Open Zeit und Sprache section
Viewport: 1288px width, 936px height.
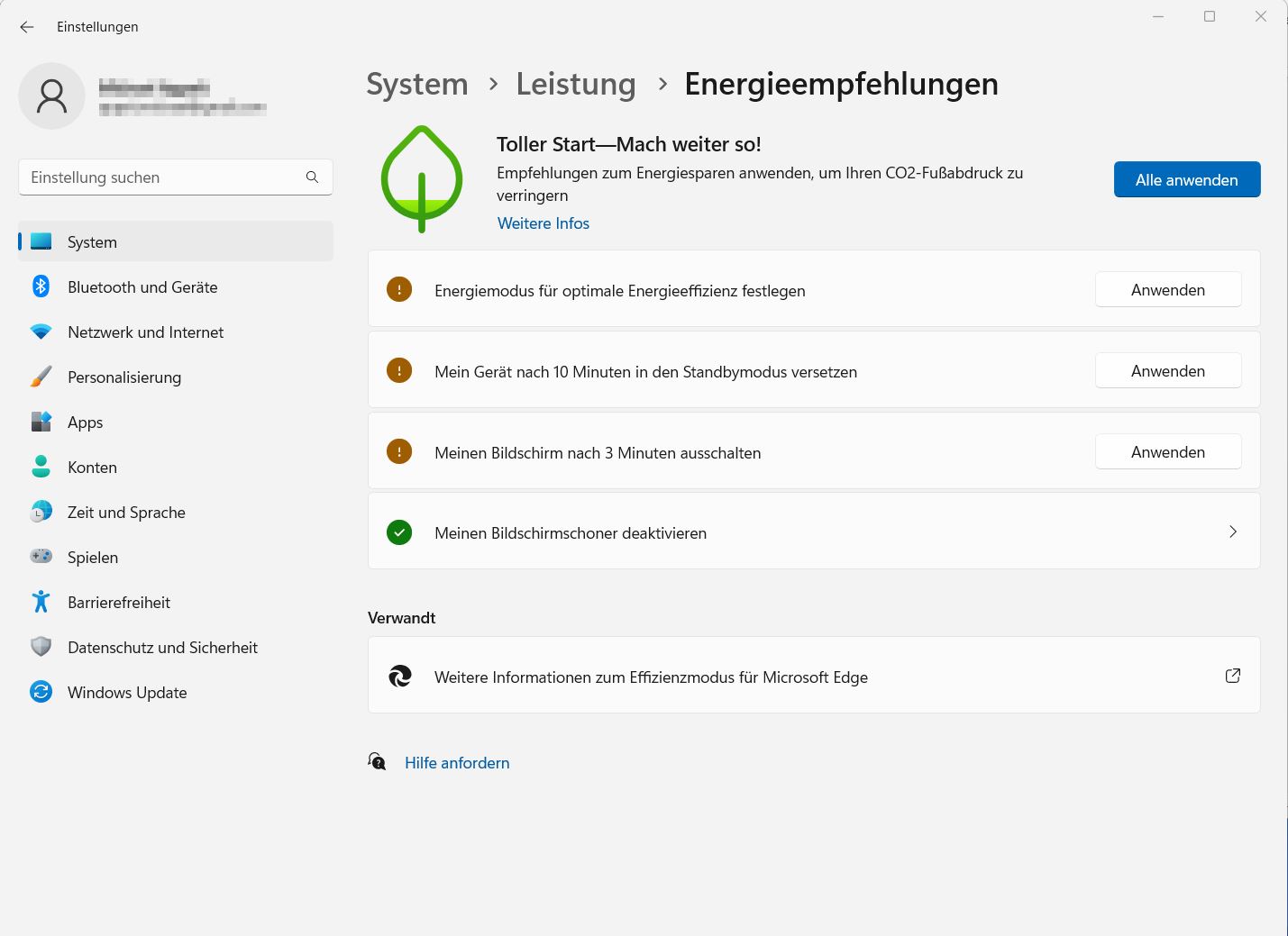pyautogui.click(x=126, y=513)
